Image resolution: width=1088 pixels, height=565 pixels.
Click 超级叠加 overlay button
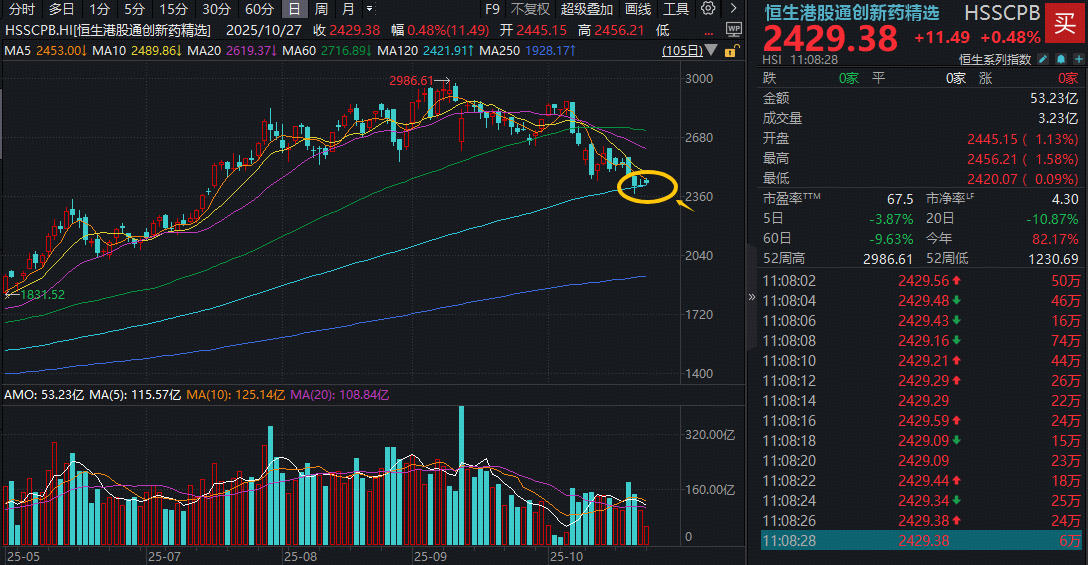[587, 9]
